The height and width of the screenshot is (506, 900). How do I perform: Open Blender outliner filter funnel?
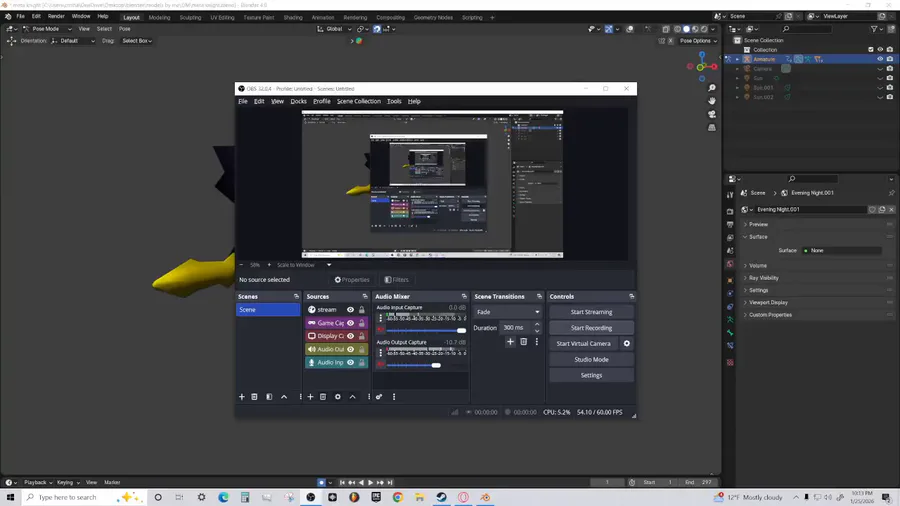click(x=874, y=29)
